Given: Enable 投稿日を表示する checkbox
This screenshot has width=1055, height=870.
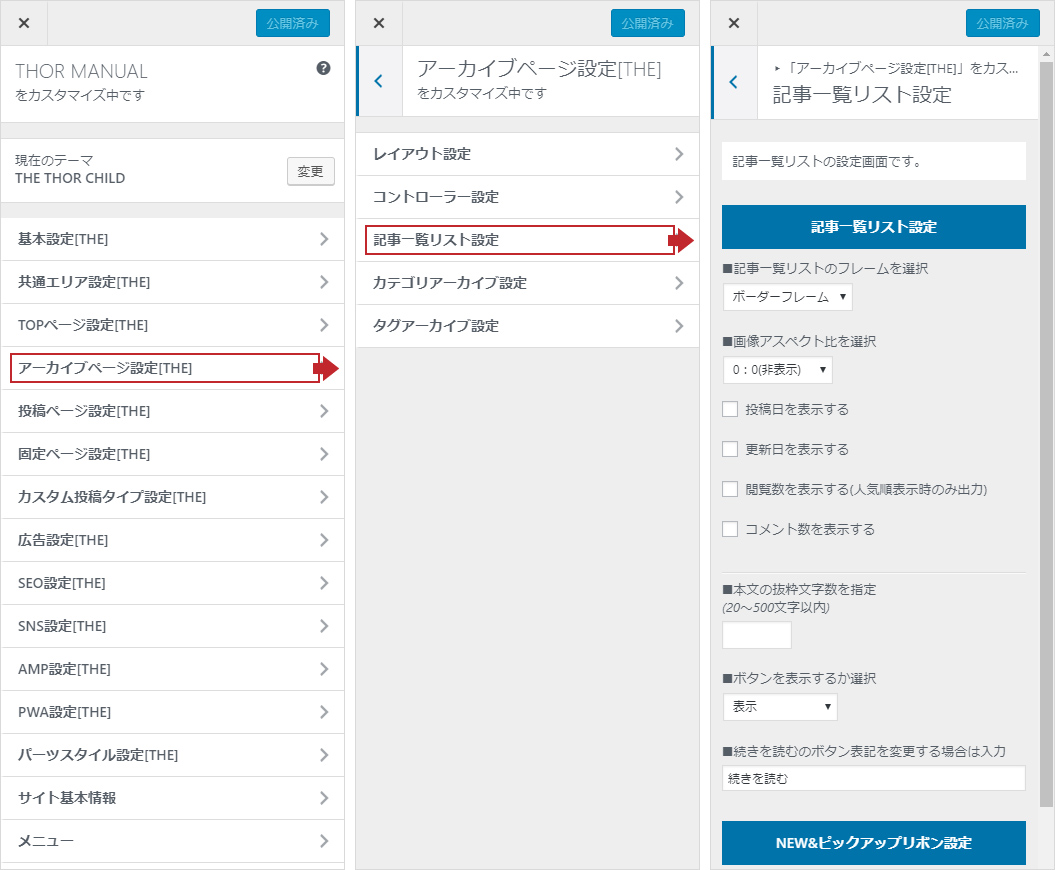Looking at the screenshot, I should [x=730, y=409].
